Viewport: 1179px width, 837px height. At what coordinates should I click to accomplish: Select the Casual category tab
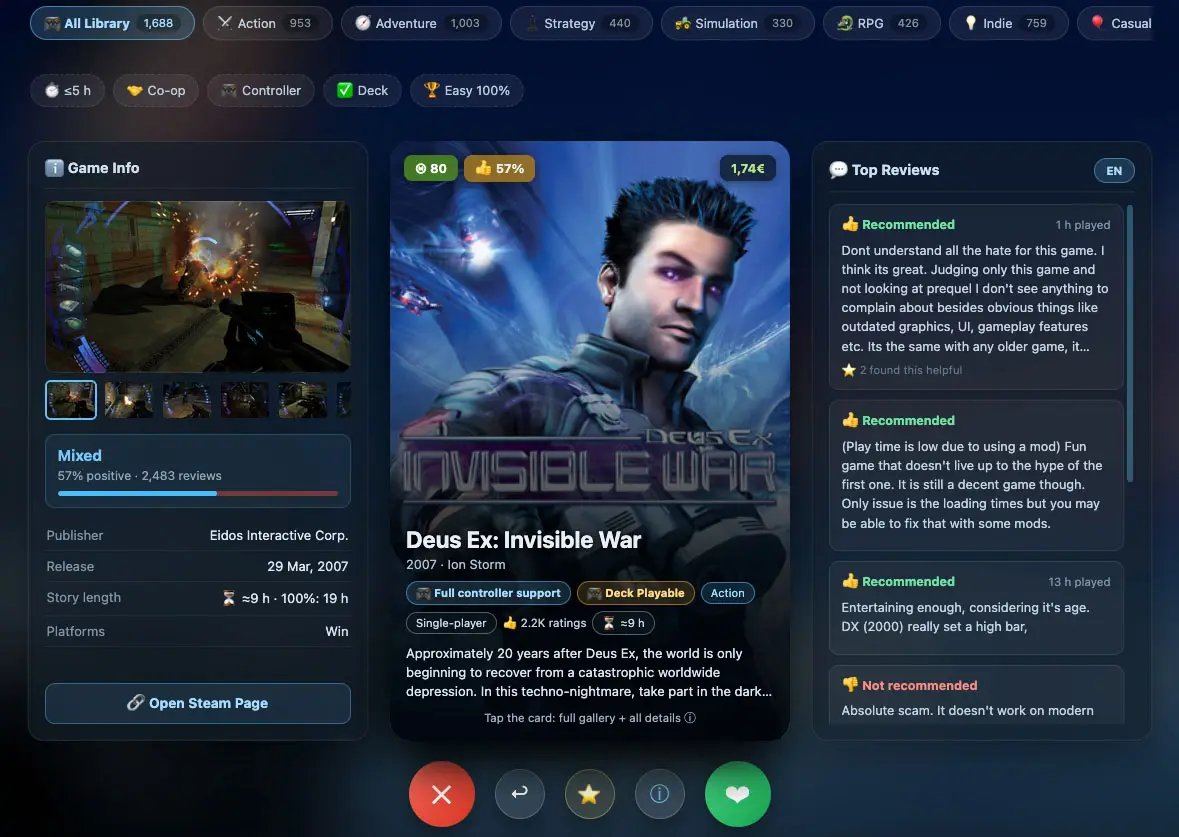(1117, 23)
